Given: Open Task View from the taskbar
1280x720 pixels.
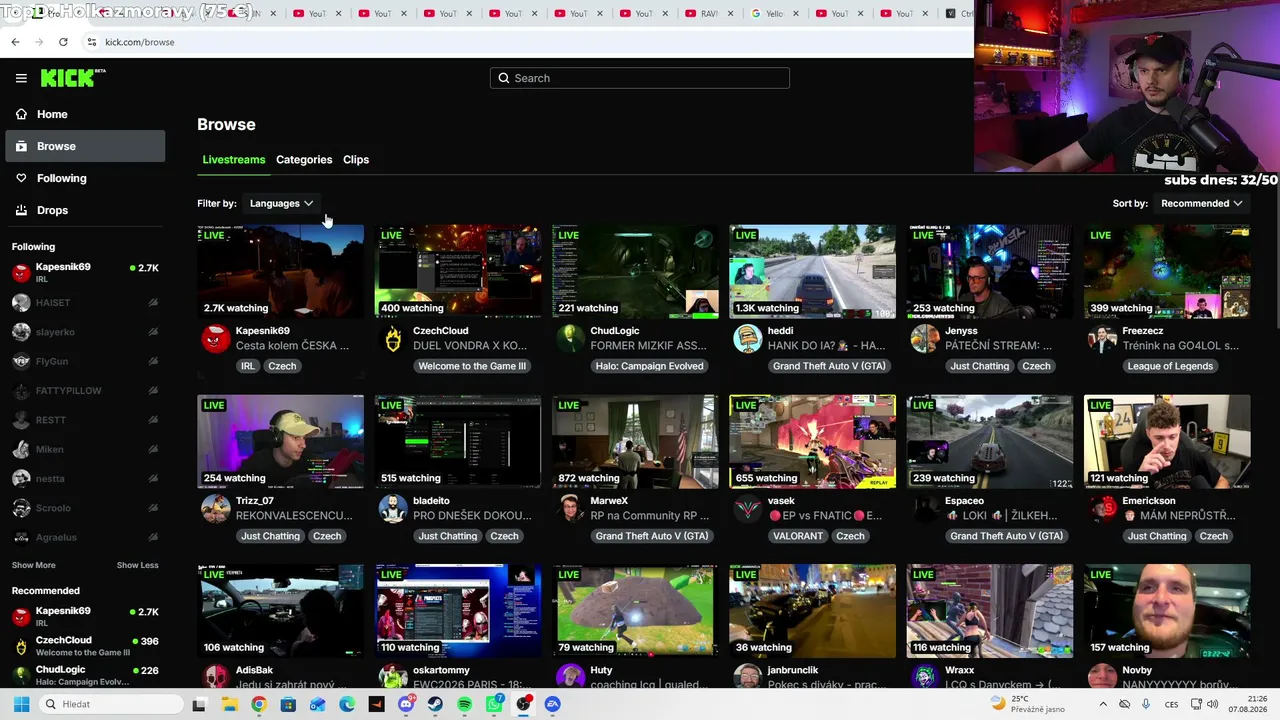Looking at the screenshot, I should pos(199,704).
